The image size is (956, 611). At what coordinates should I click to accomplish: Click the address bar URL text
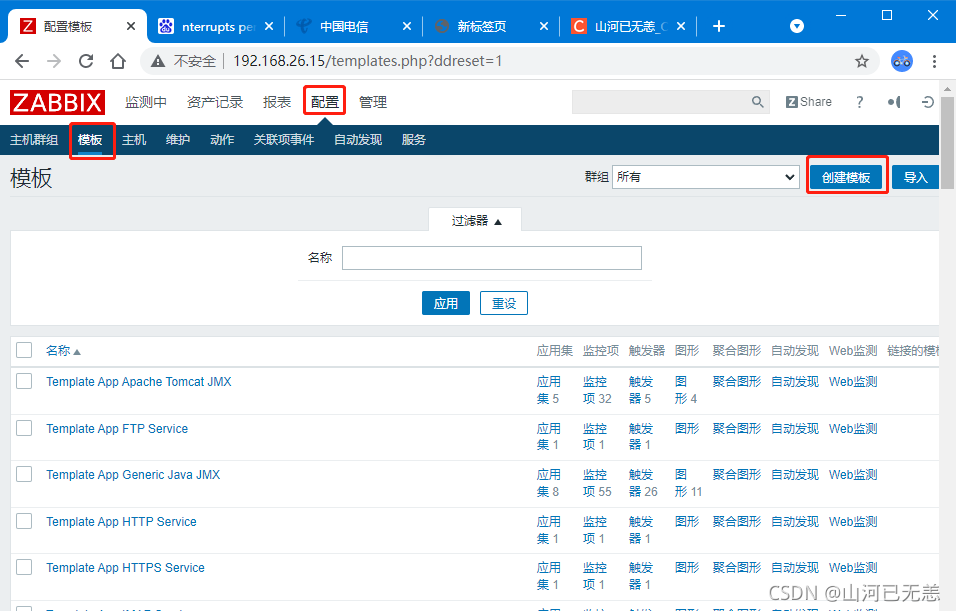pos(367,61)
